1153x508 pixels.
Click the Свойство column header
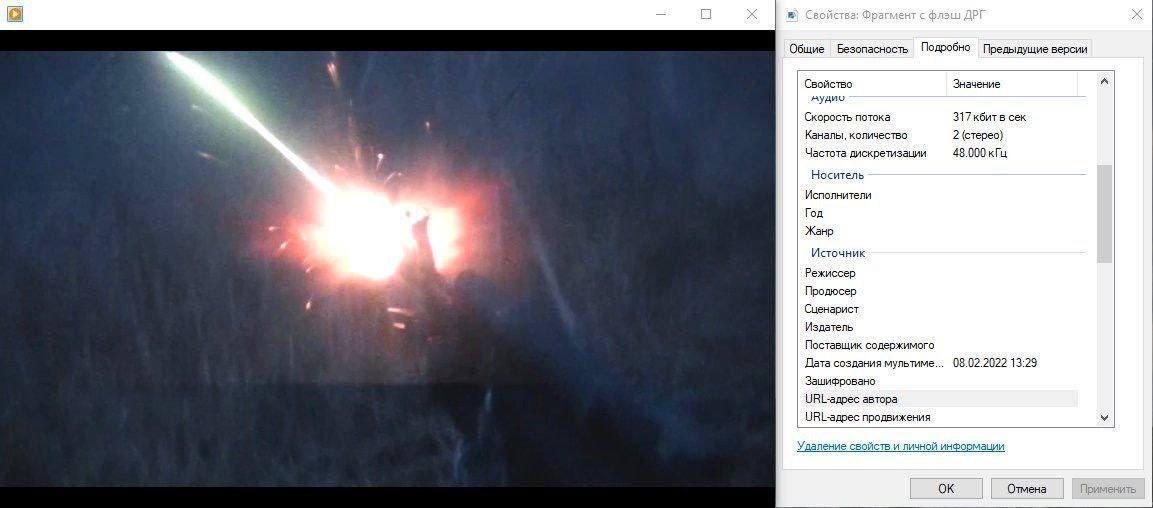(x=872, y=84)
